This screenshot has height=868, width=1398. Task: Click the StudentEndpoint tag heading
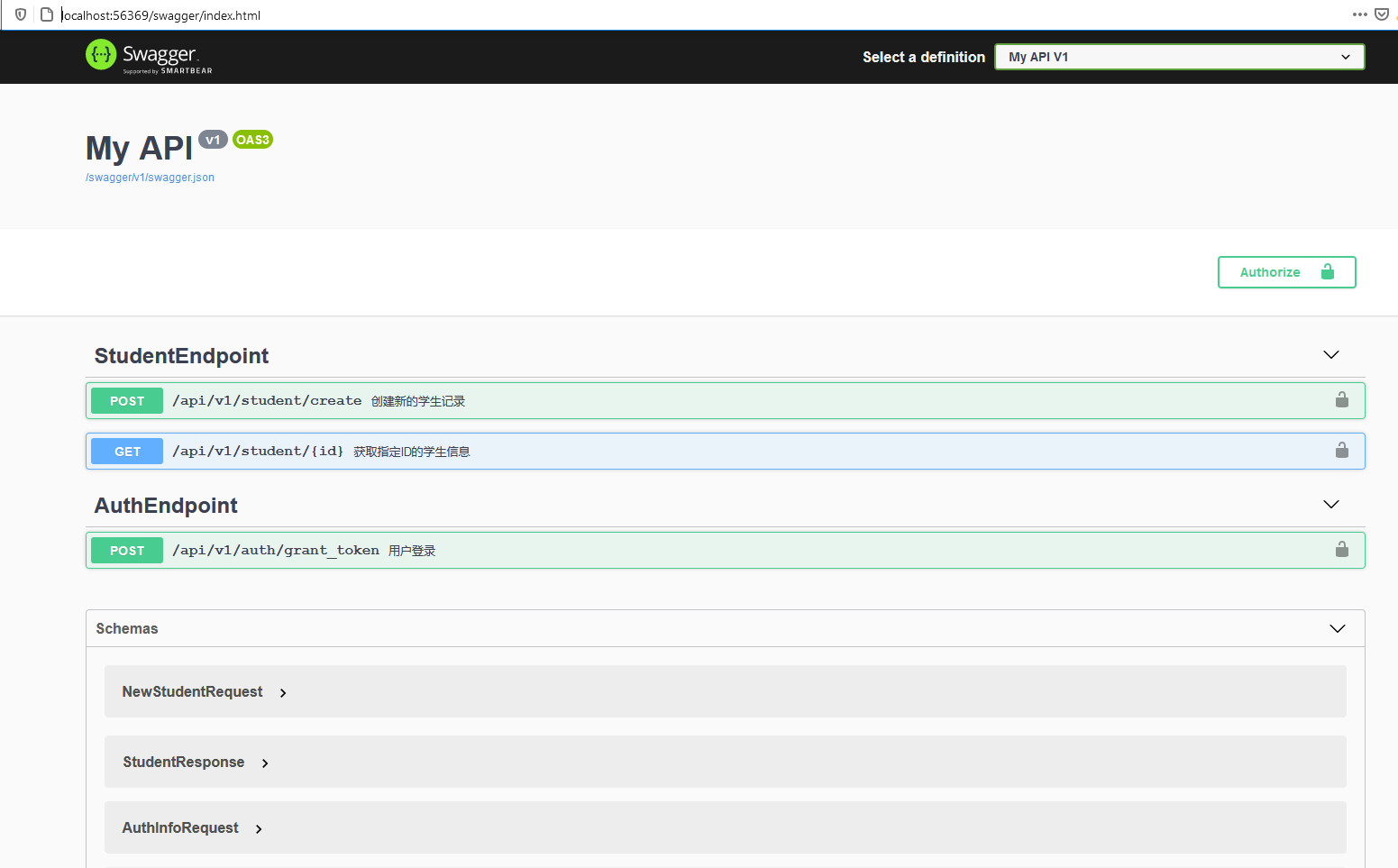pos(181,356)
